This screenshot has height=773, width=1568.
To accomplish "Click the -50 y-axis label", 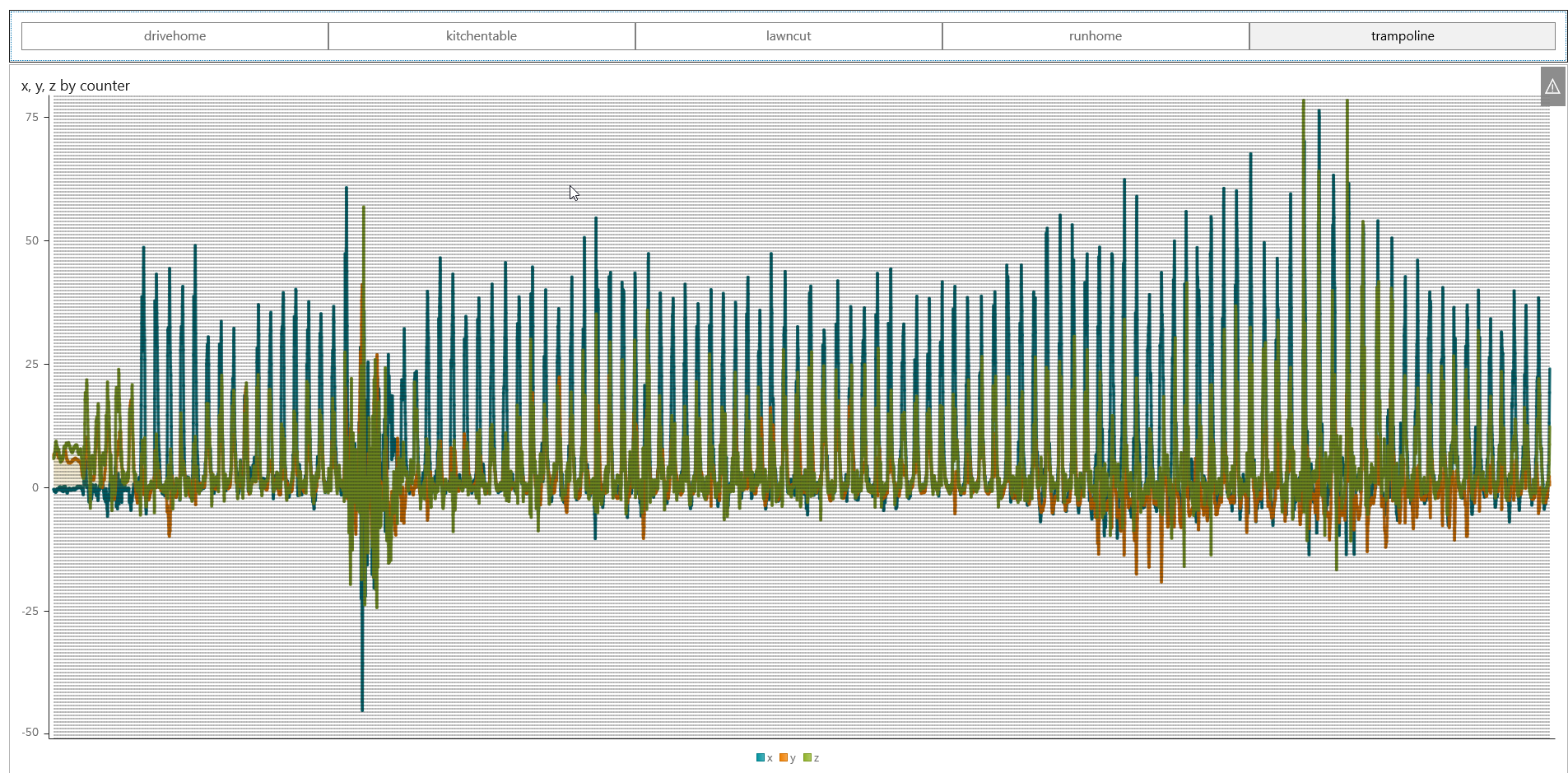I will click(30, 732).
